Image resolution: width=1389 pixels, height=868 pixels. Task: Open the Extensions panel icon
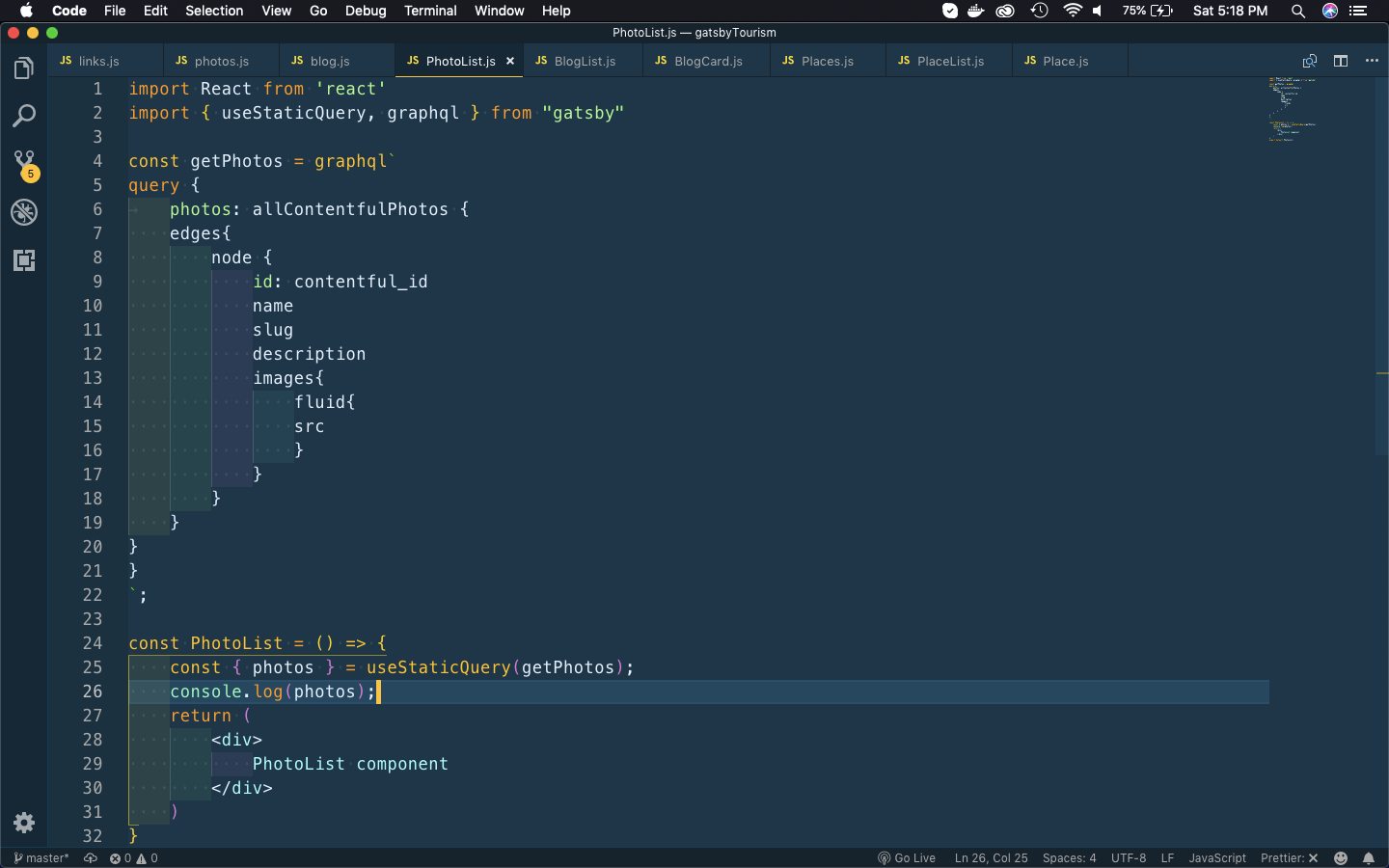(x=24, y=260)
